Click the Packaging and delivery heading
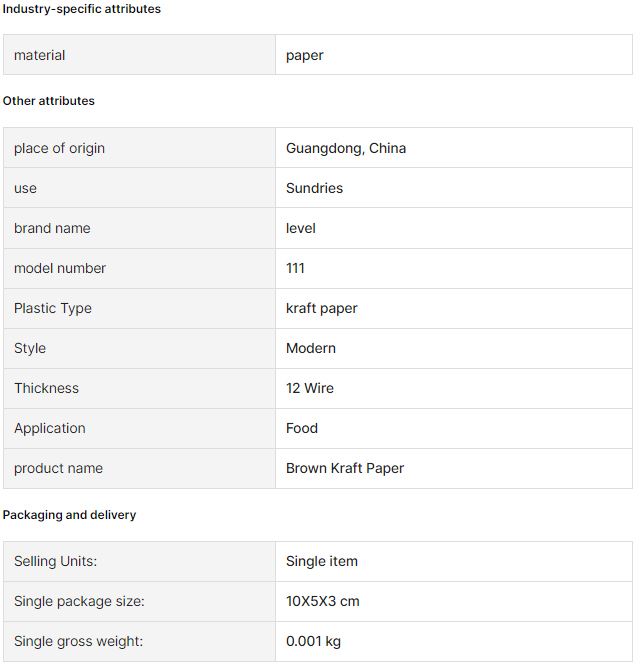This screenshot has height=668, width=636. click(69, 515)
